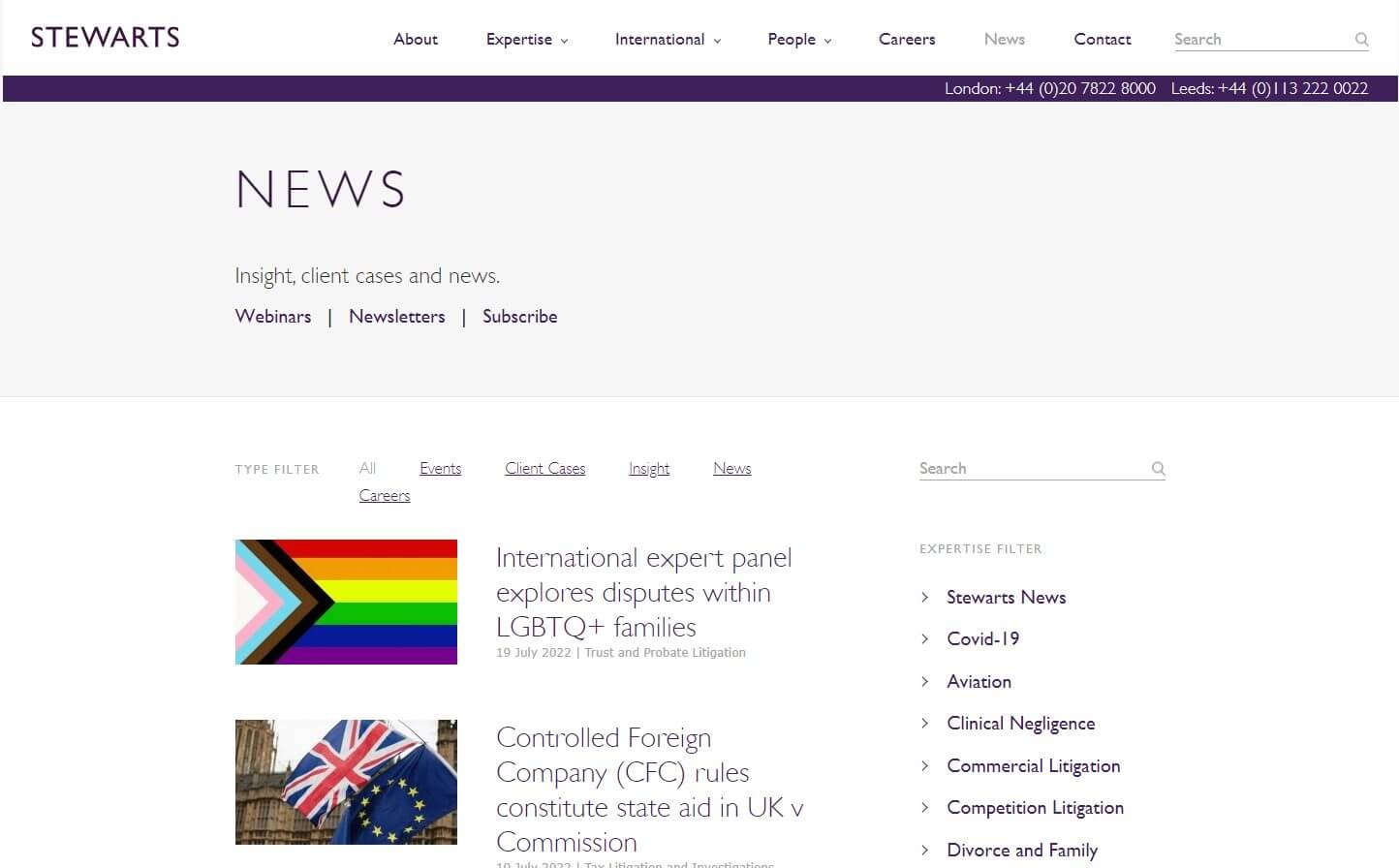Screen dimensions: 1399x868
Task: Select the Divorce and Family expertise filter
Action: click(1022, 851)
